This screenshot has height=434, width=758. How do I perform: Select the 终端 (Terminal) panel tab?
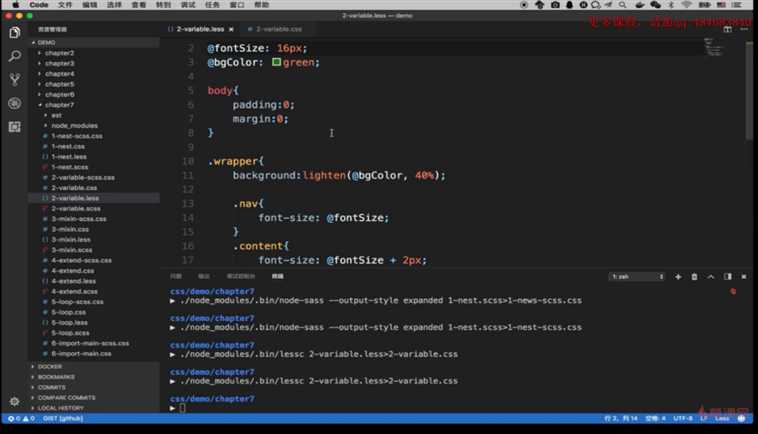[x=277, y=276]
